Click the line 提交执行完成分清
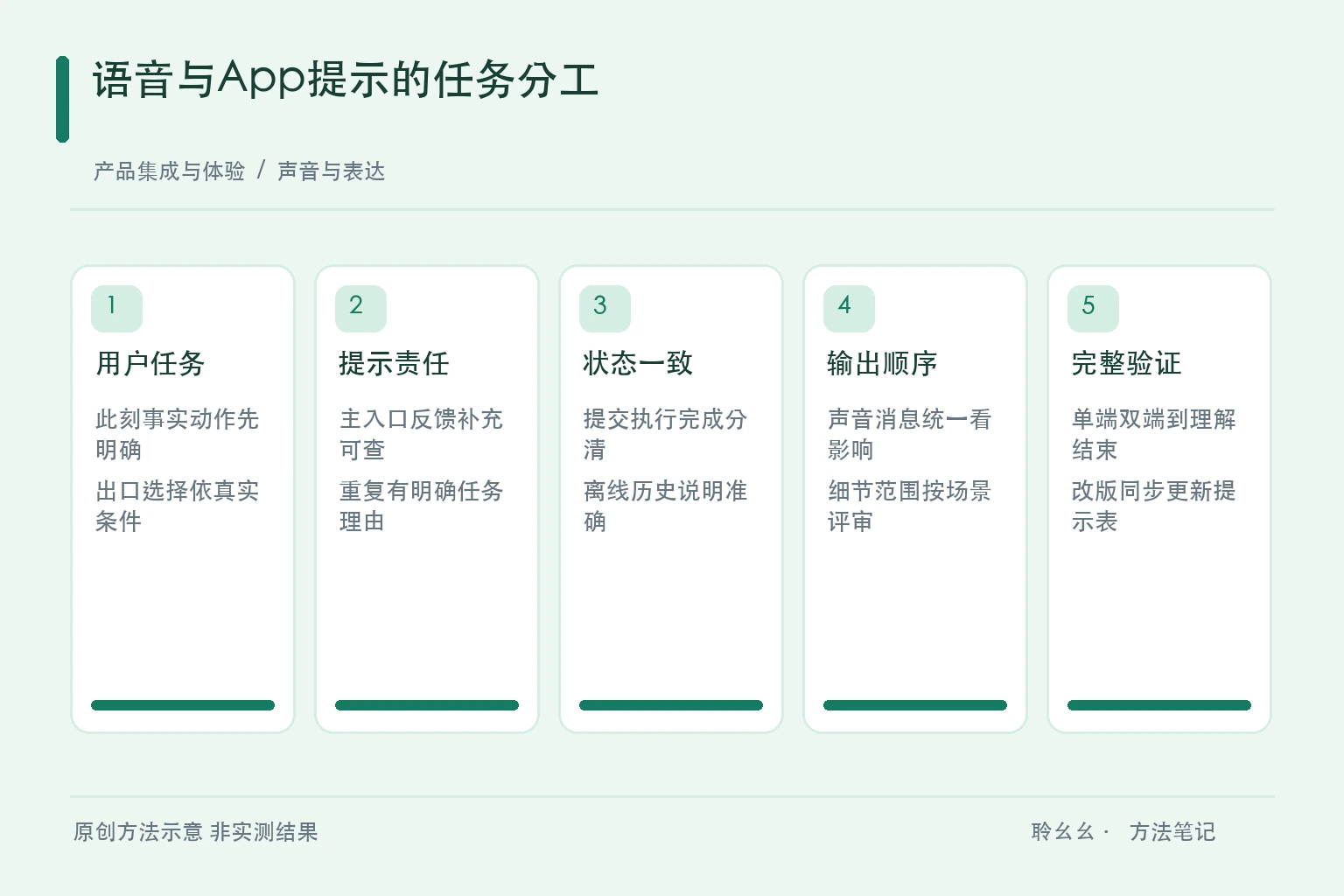 [666, 434]
